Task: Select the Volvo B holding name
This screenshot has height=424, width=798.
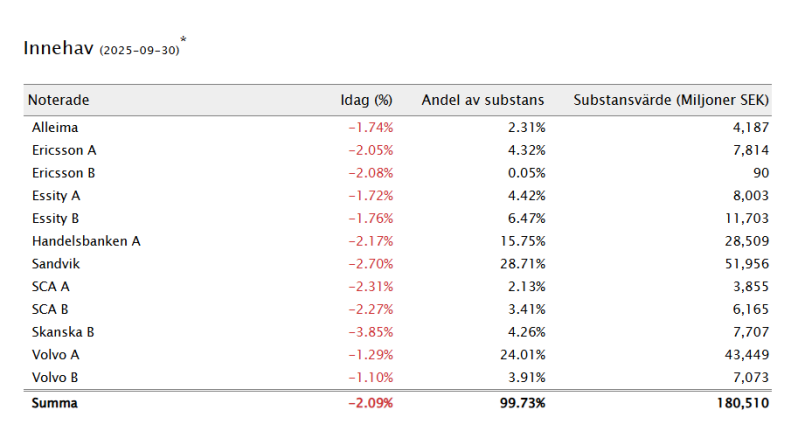Action: 56,377
